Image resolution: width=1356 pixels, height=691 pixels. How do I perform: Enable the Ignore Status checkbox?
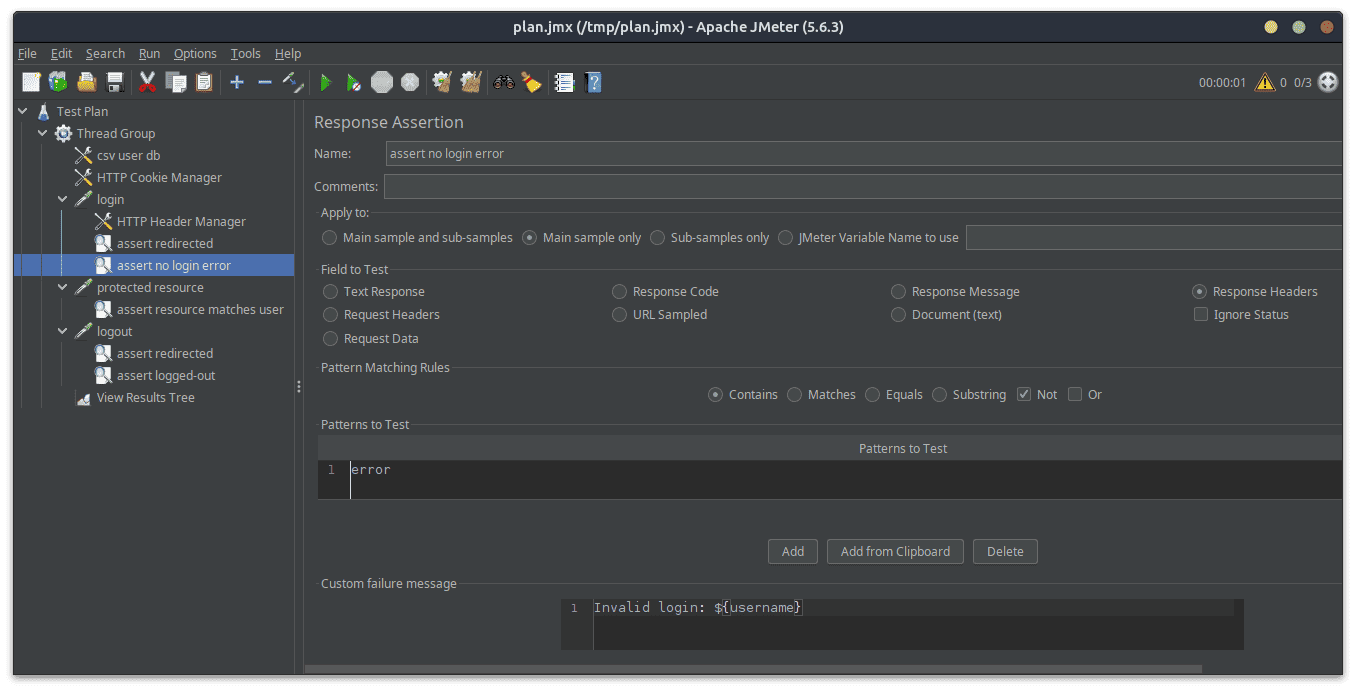tap(1200, 315)
